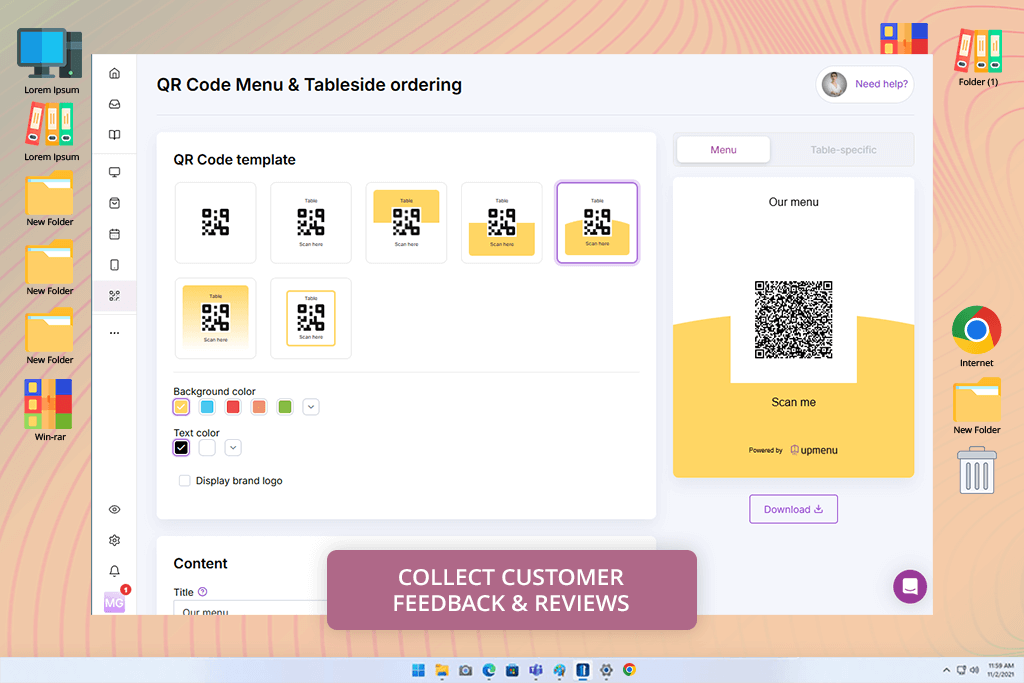Open Chrome from the taskbar
The image size is (1024, 683).
(630, 670)
